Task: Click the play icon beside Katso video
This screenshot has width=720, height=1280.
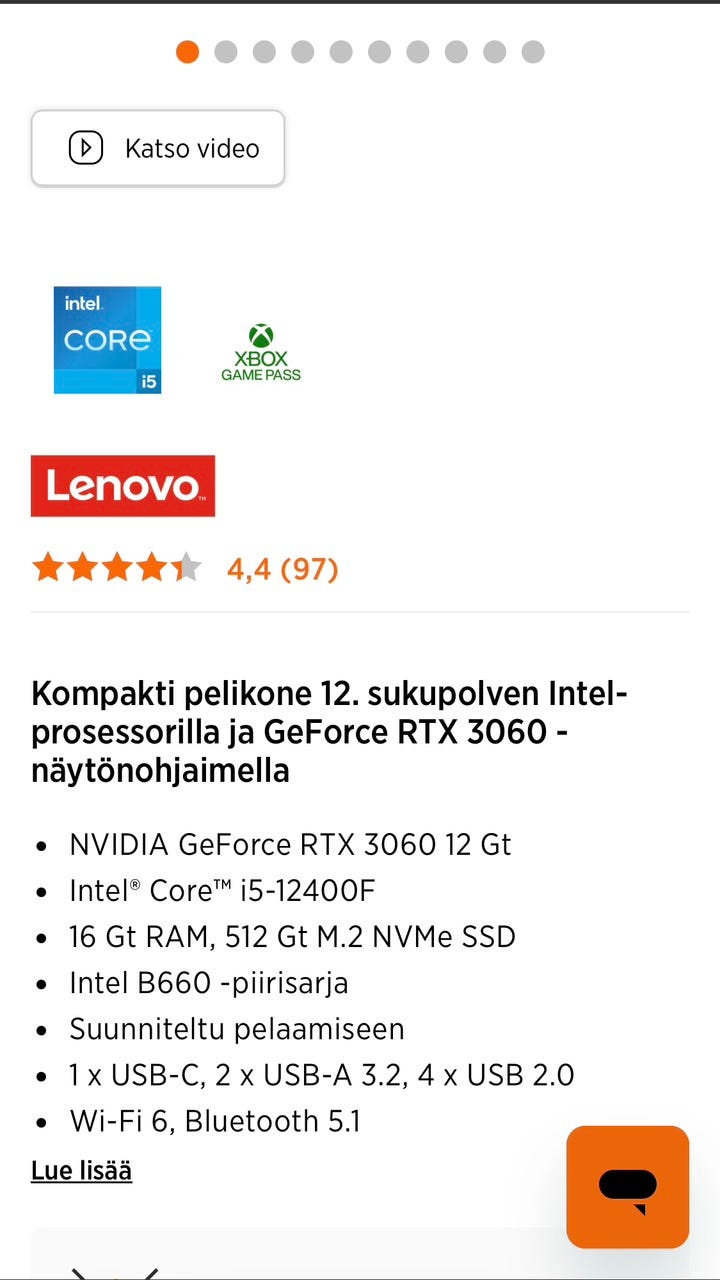Action: click(86, 148)
